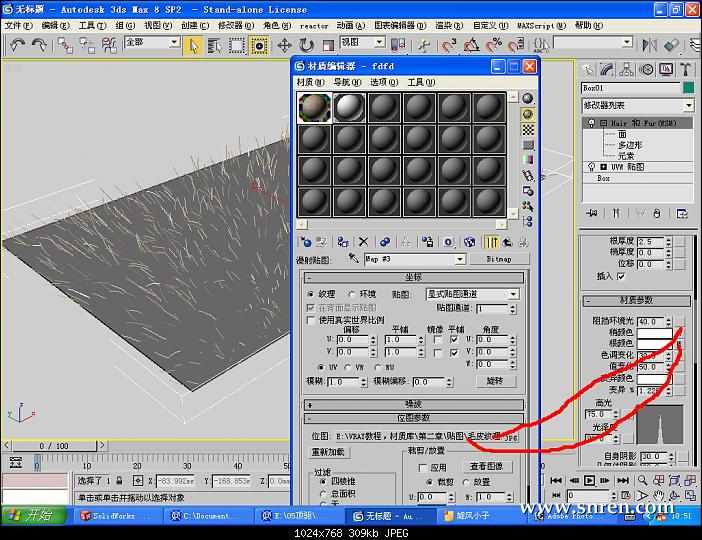Open the 修改器列表 dropdown

637,105
